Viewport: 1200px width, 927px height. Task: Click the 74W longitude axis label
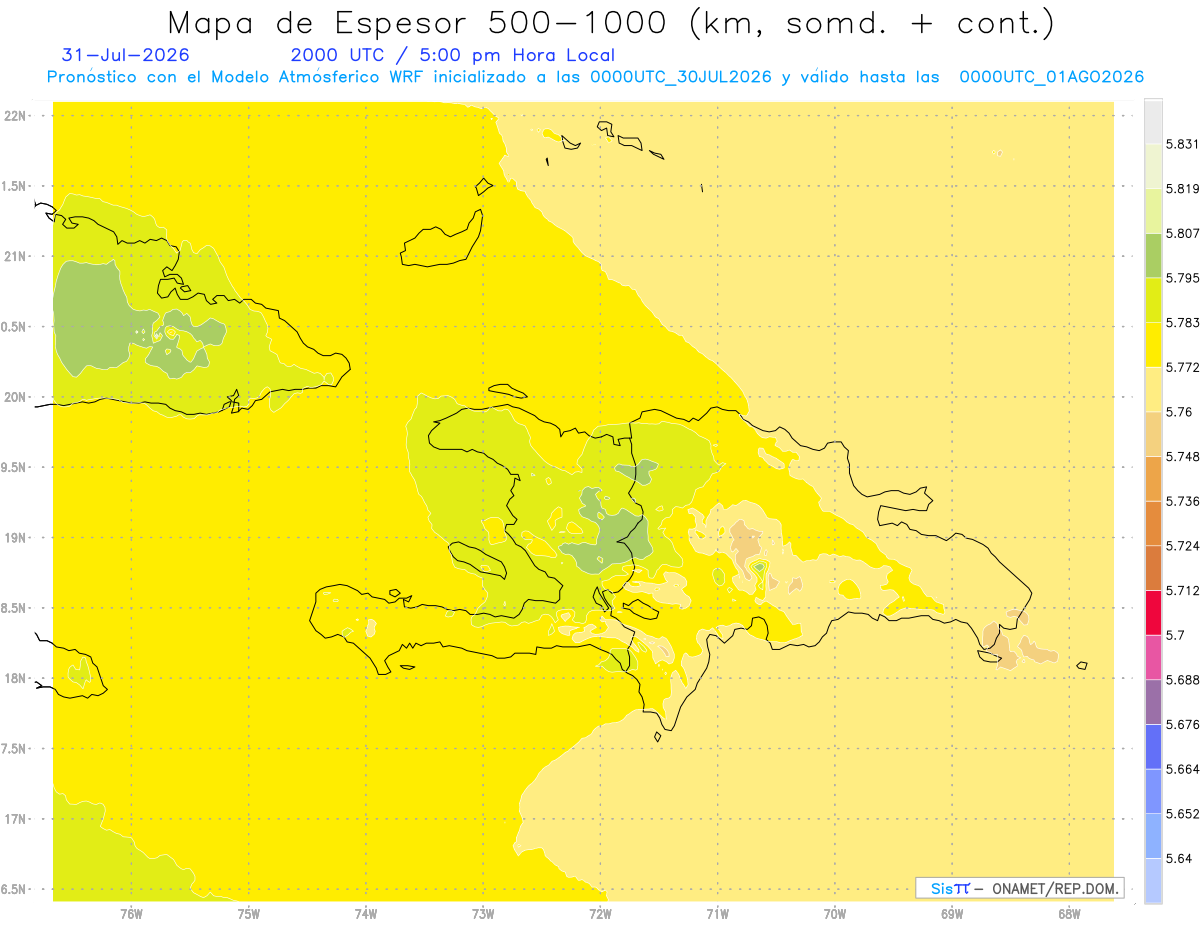(366, 913)
